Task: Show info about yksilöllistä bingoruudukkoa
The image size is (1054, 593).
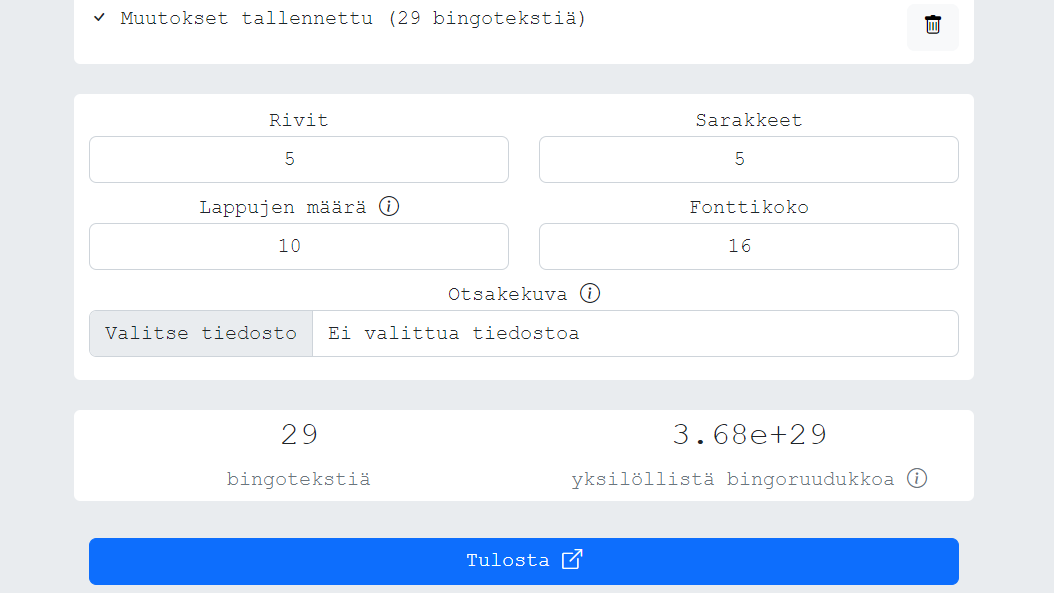Action: (917, 478)
